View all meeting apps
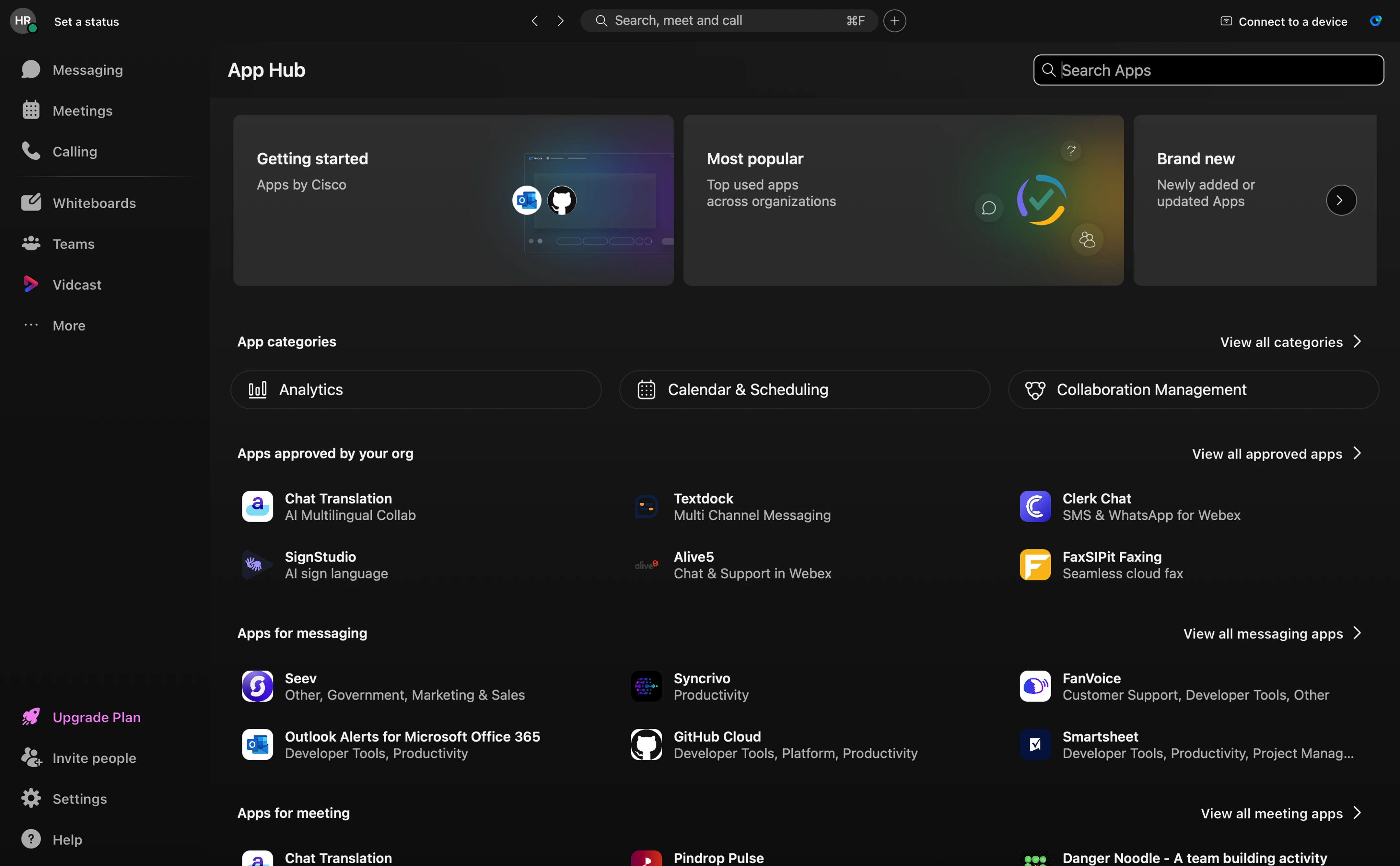 (x=1281, y=813)
